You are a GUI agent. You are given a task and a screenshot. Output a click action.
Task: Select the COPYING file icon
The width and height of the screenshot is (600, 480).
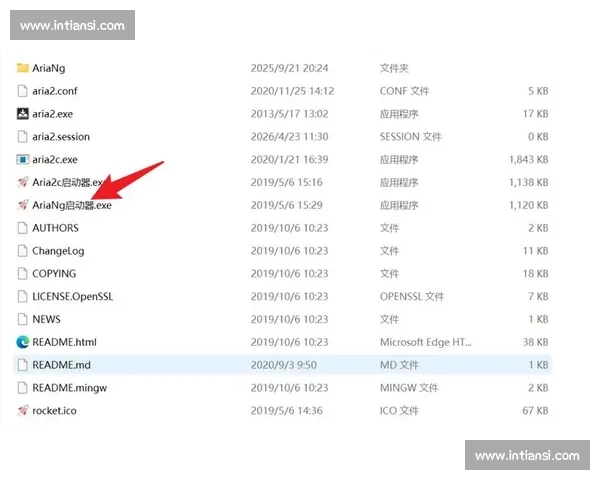pyautogui.click(x=23, y=274)
